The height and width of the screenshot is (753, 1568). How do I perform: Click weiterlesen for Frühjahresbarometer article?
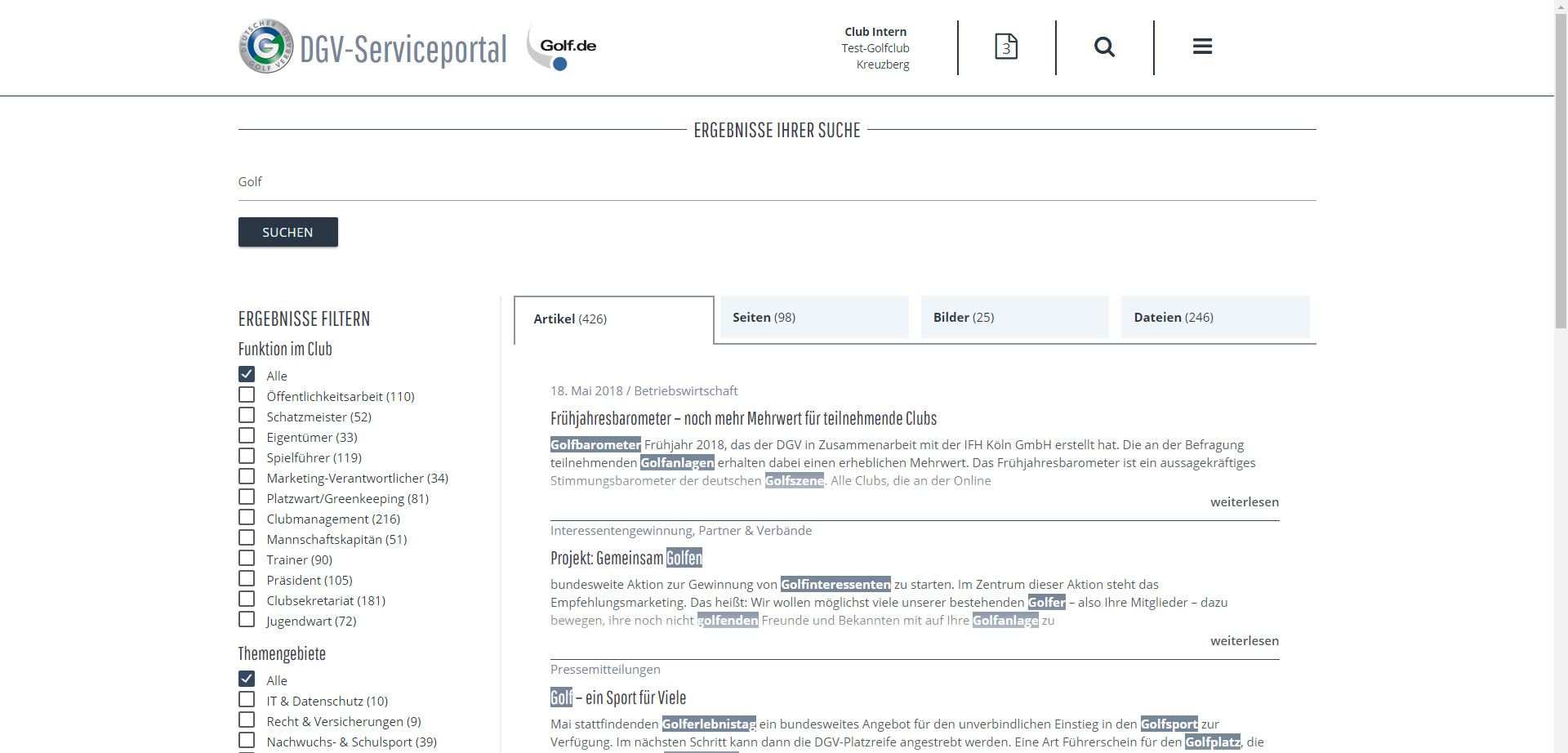point(1244,502)
